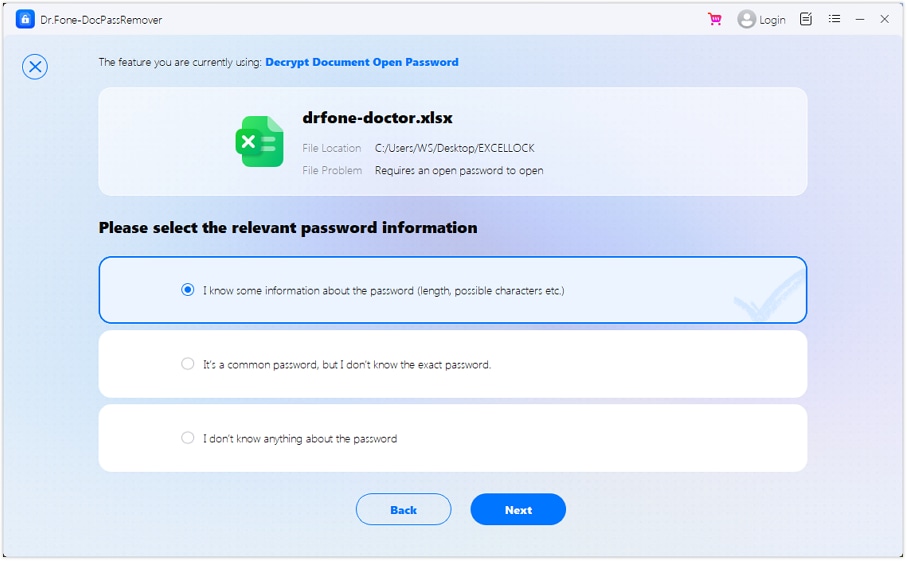
Task: Minimize the DocPassRemover window
Action: point(860,19)
